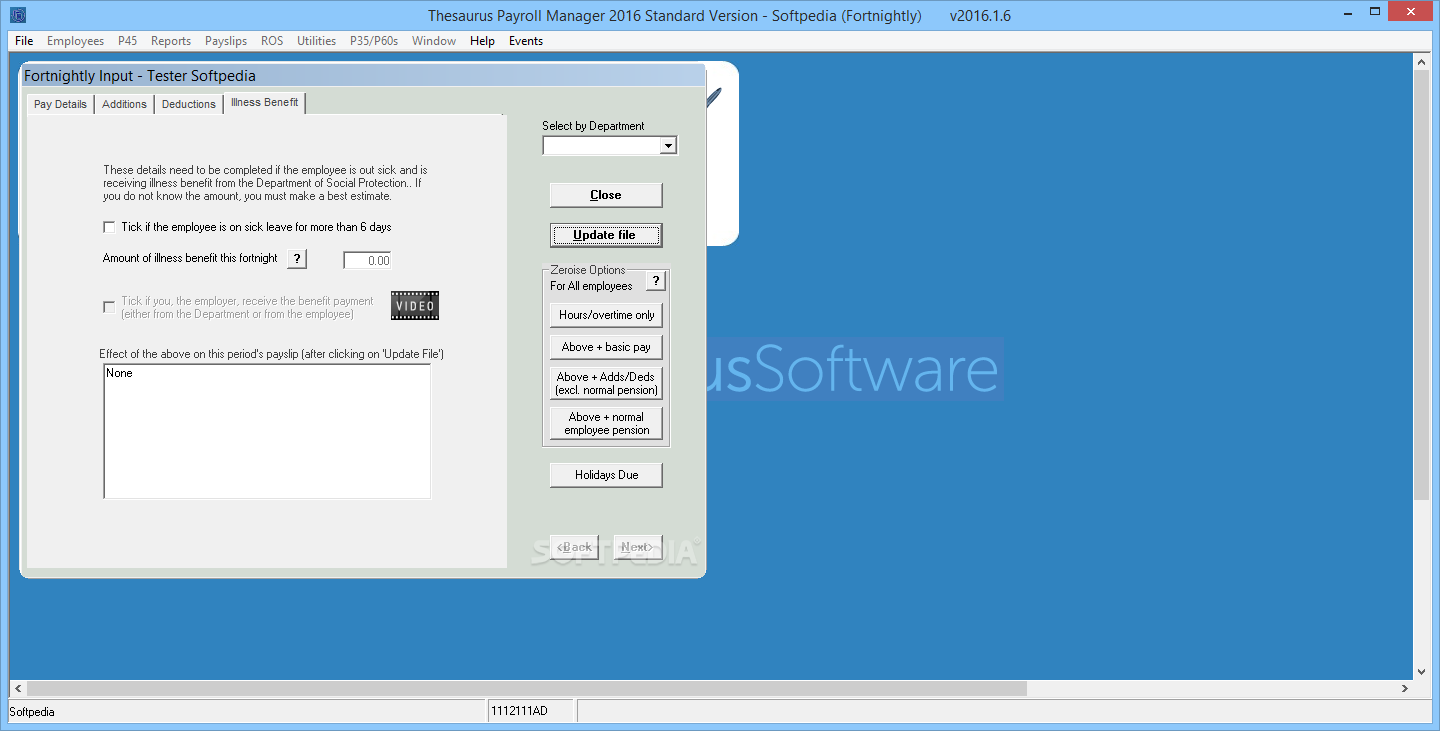Go to next employee with Next
Viewport: 1440px width, 731px height.
tap(637, 547)
